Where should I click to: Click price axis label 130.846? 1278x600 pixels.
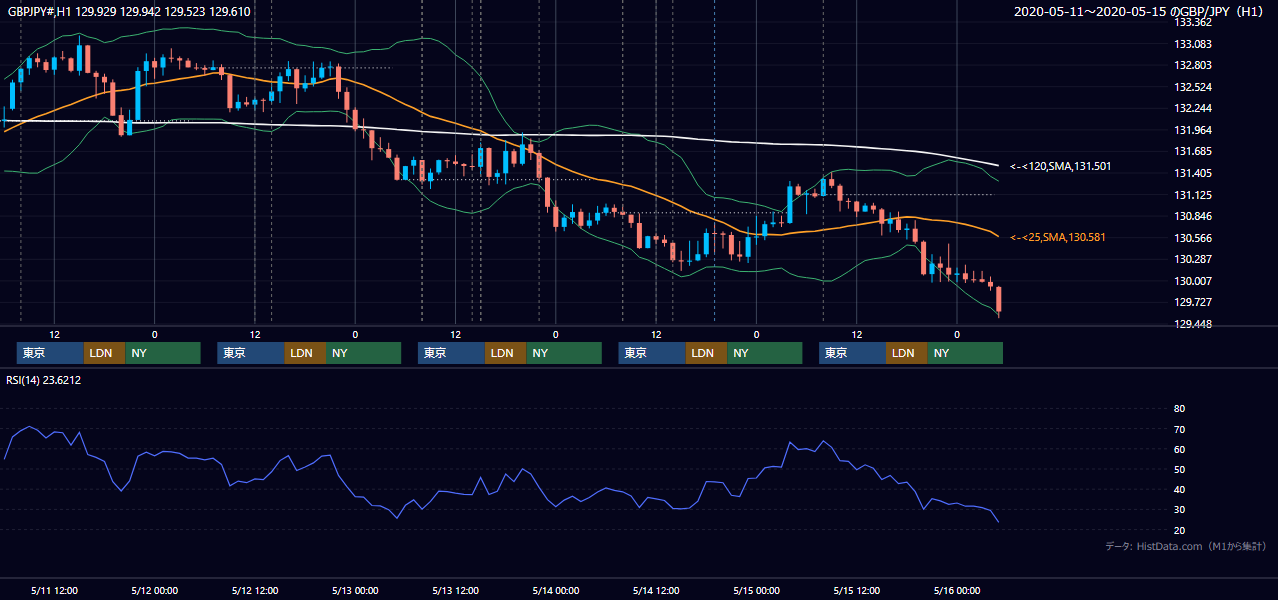(x=1192, y=216)
